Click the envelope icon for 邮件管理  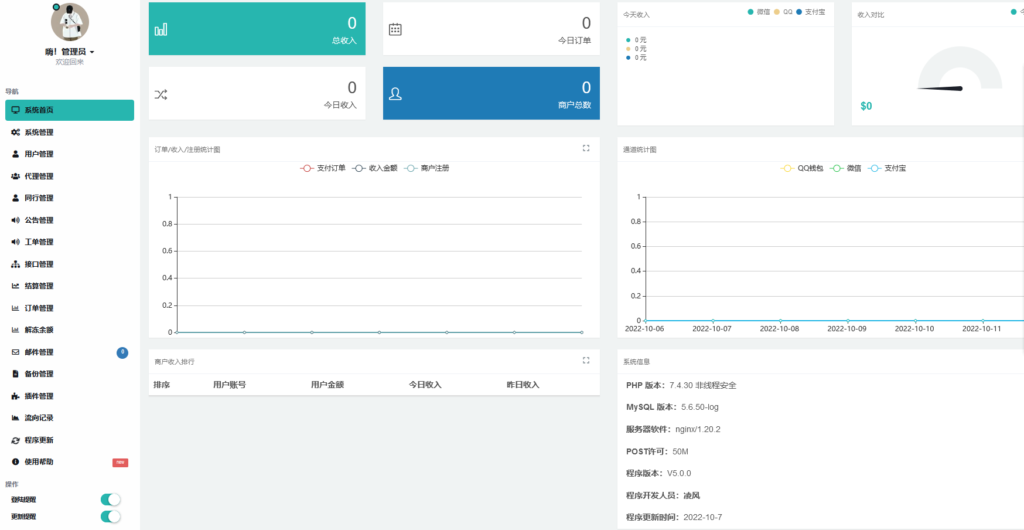point(16,352)
